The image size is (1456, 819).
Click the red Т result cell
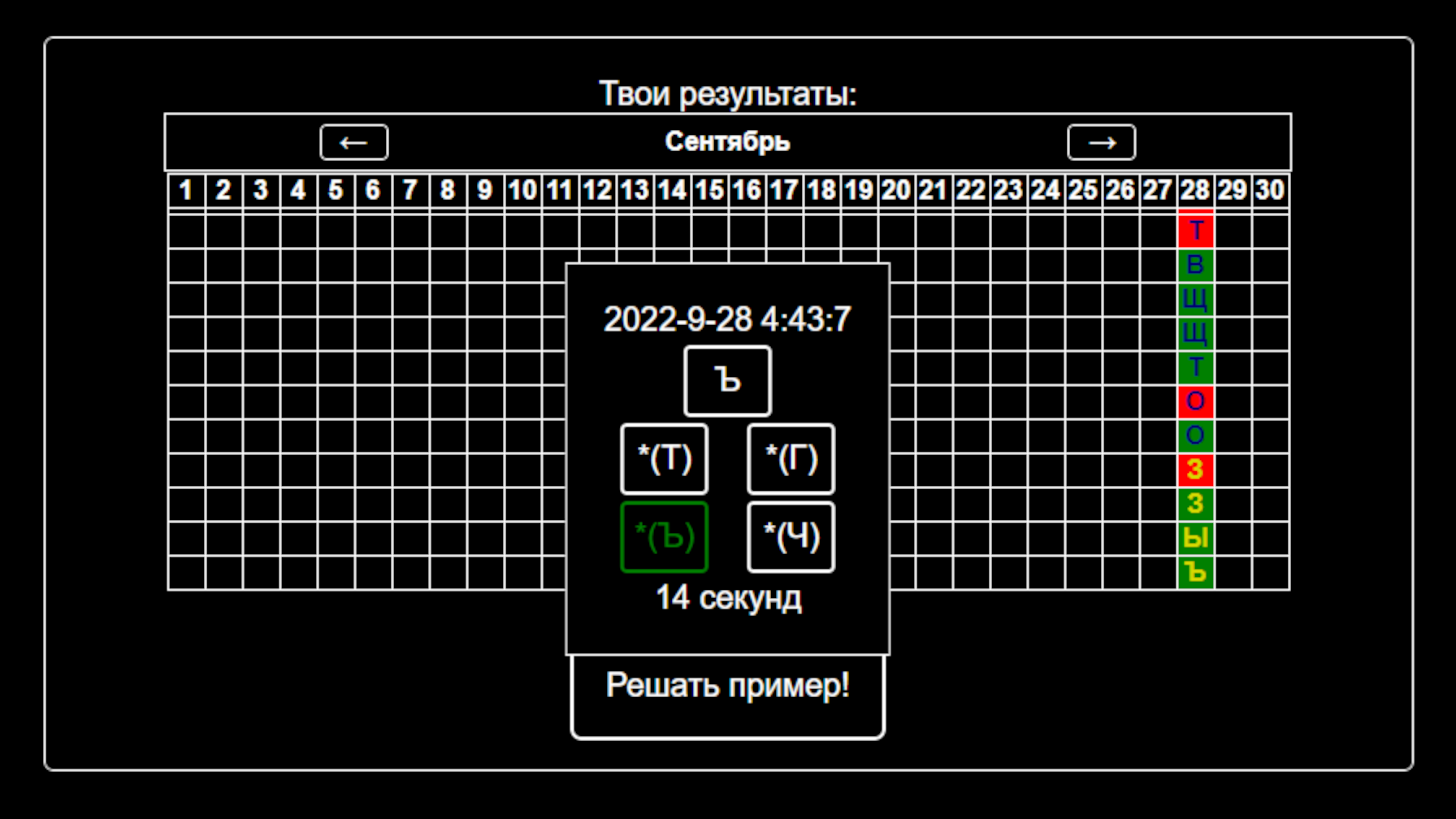coord(1195,232)
